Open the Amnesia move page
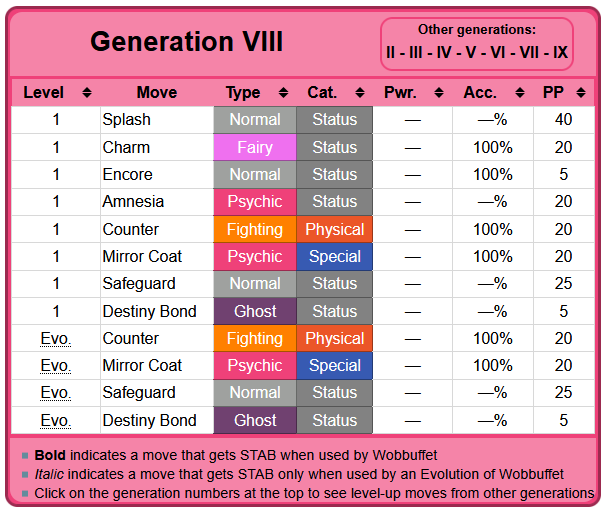This screenshot has height=515, width=605. point(133,202)
